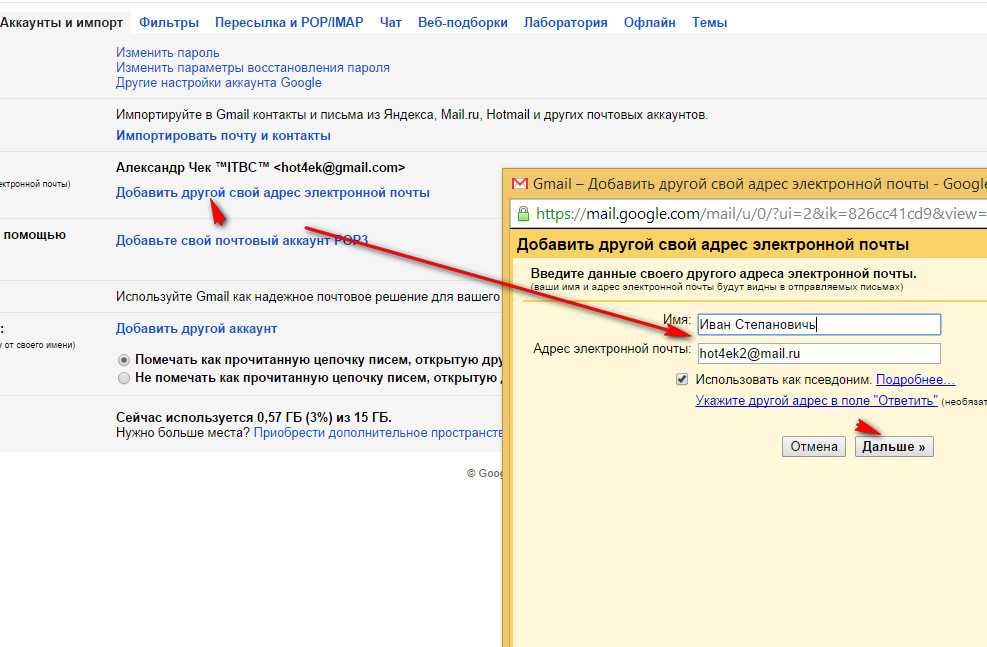The height and width of the screenshot is (647, 987).
Task: Open Другие настройки аккаунта Google
Action: coord(218,83)
